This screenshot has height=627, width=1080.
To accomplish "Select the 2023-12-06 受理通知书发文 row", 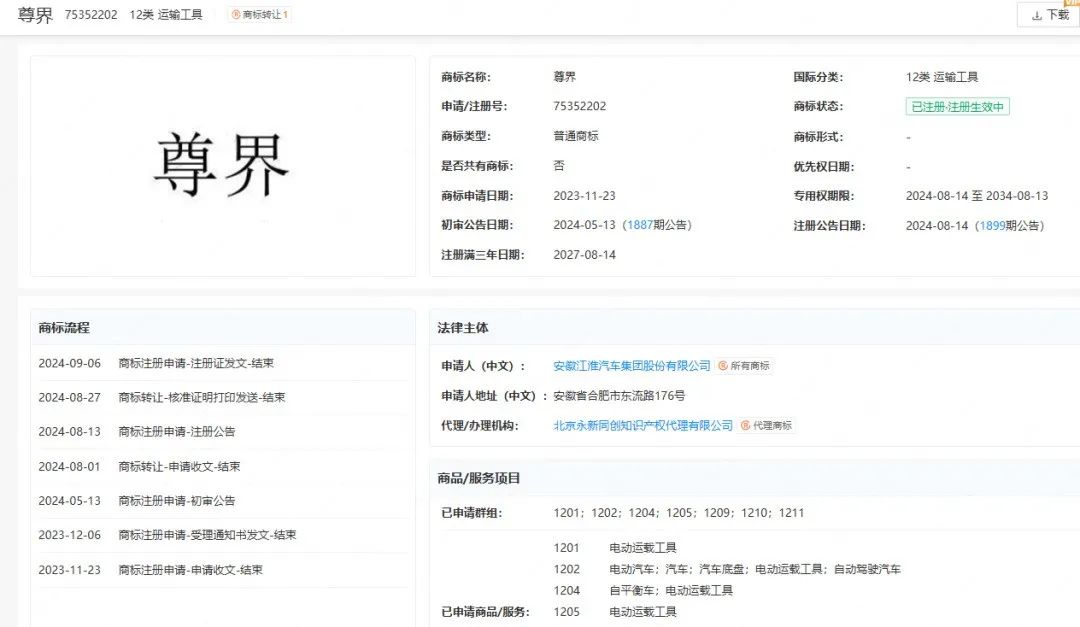I will click(x=222, y=535).
